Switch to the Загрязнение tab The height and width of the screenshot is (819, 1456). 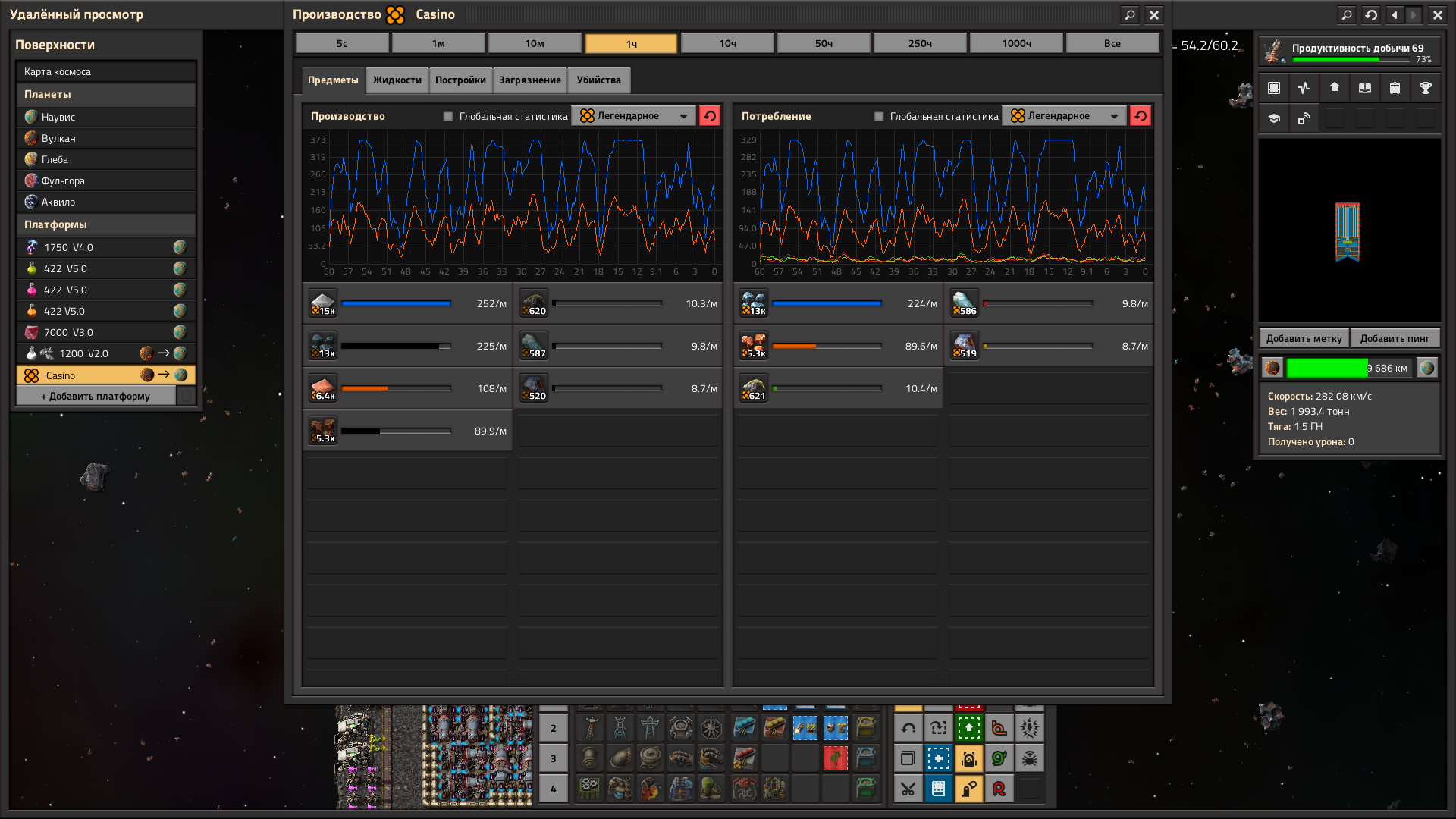coord(529,80)
